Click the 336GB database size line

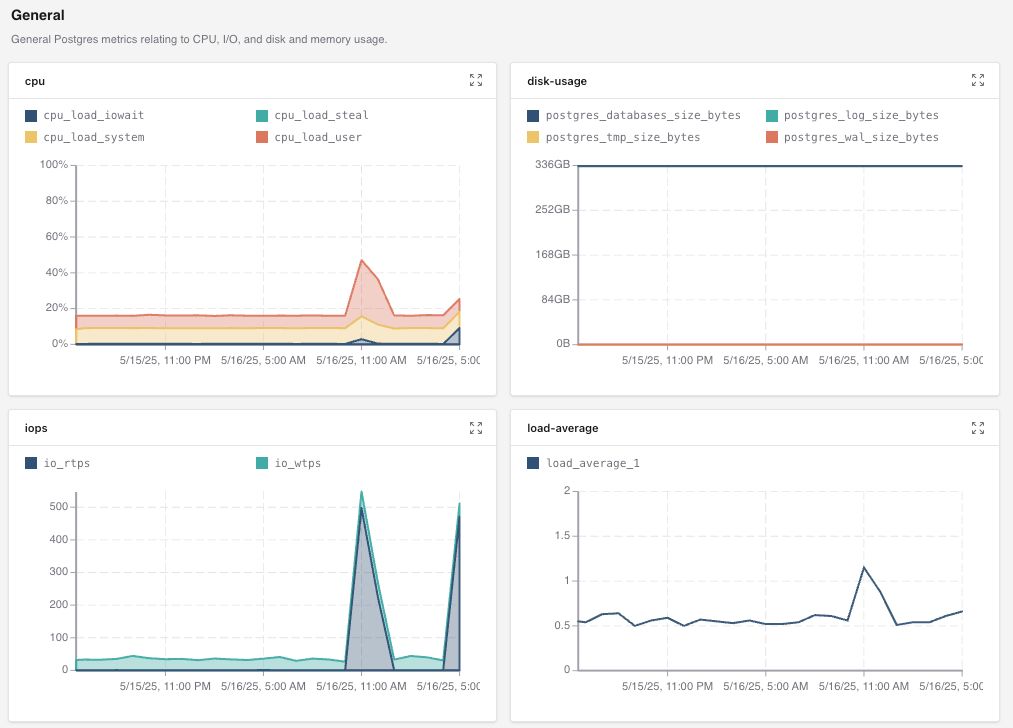click(x=770, y=166)
